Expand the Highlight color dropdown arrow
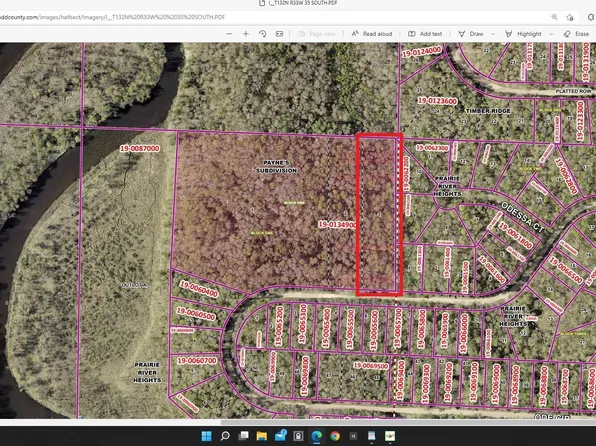The image size is (596, 446). pyautogui.click(x=551, y=34)
